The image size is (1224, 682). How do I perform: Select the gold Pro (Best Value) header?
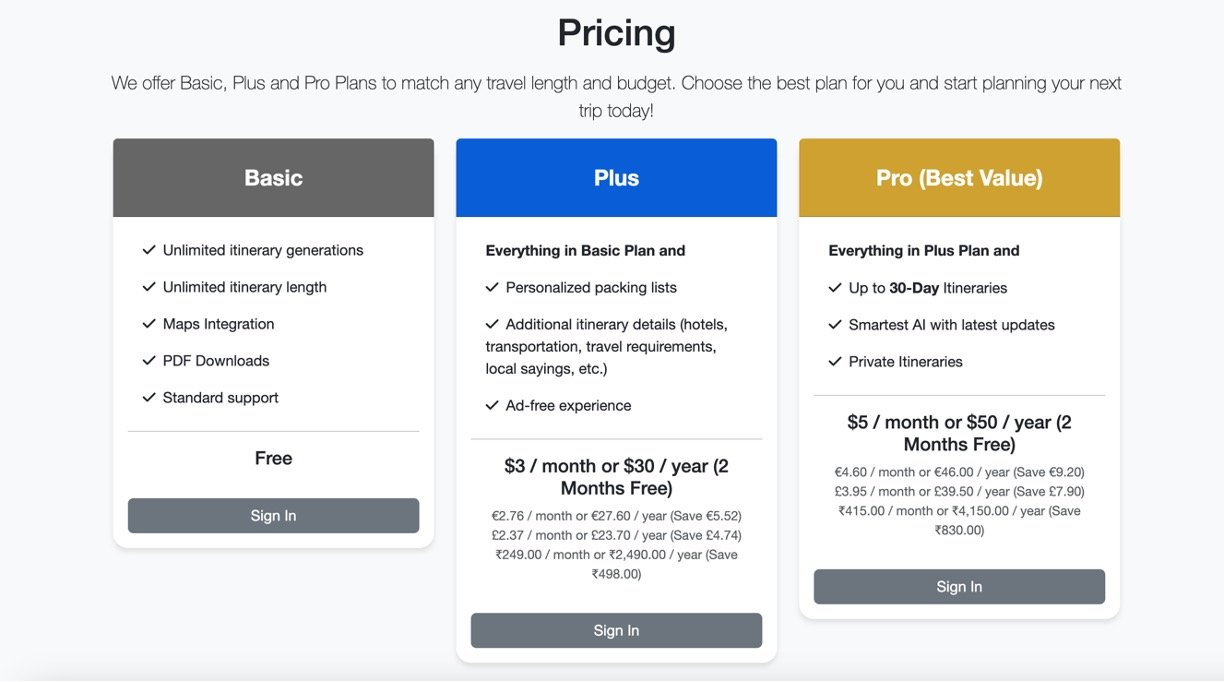[959, 178]
